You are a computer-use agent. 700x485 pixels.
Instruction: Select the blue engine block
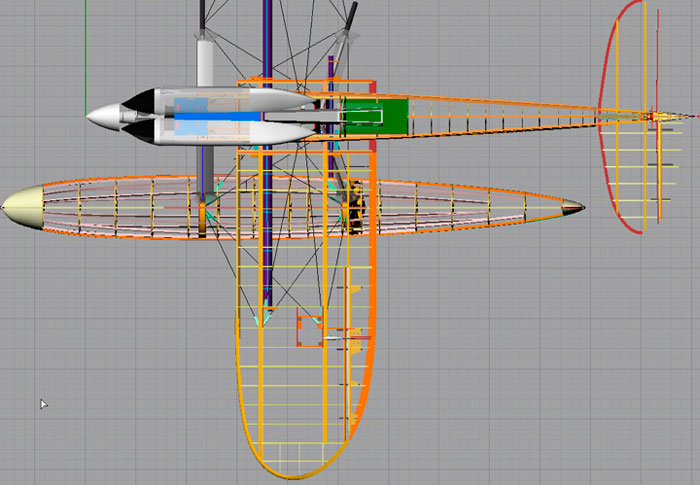(210, 117)
